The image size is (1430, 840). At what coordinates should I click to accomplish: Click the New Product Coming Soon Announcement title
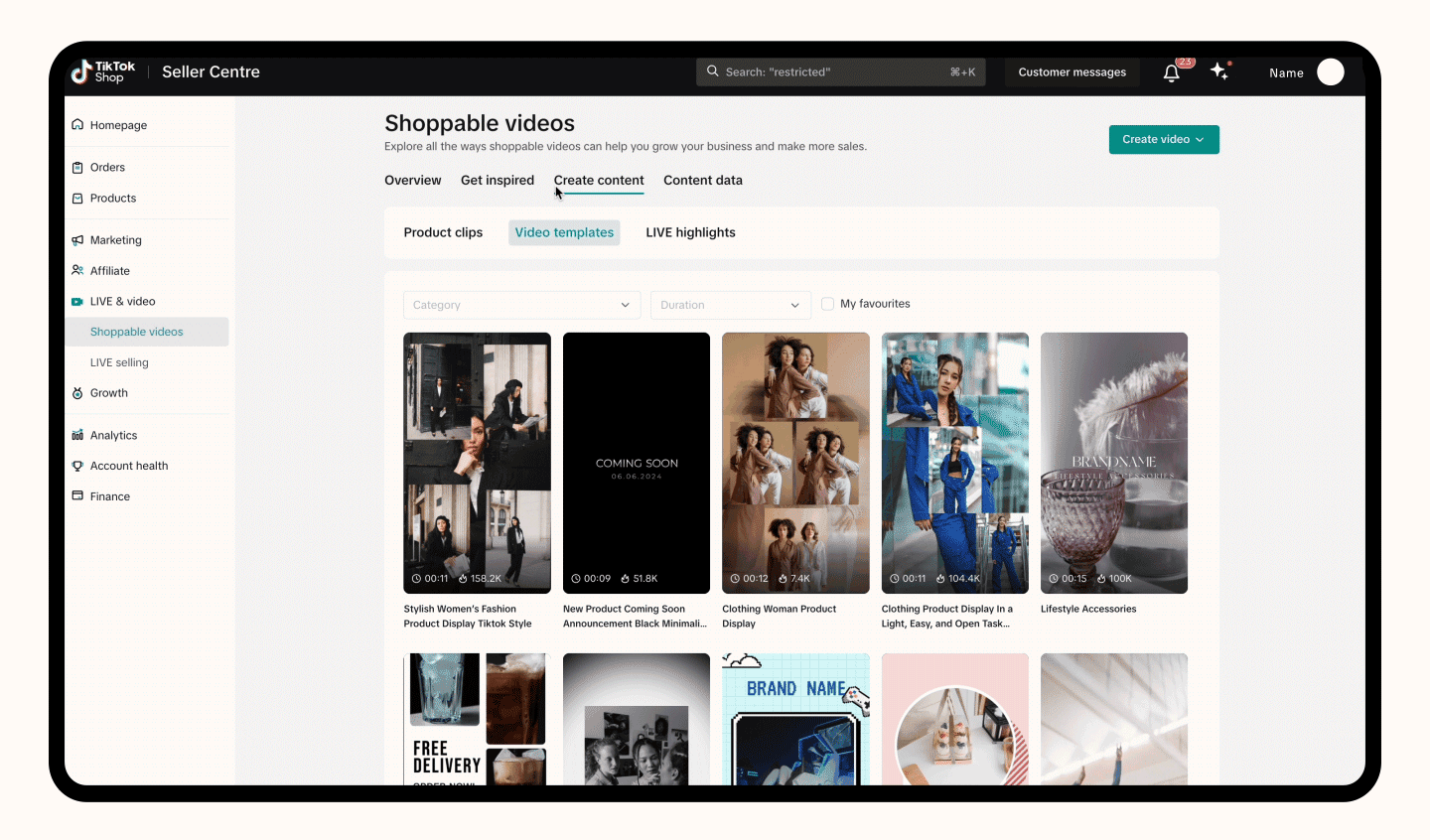[x=635, y=617]
